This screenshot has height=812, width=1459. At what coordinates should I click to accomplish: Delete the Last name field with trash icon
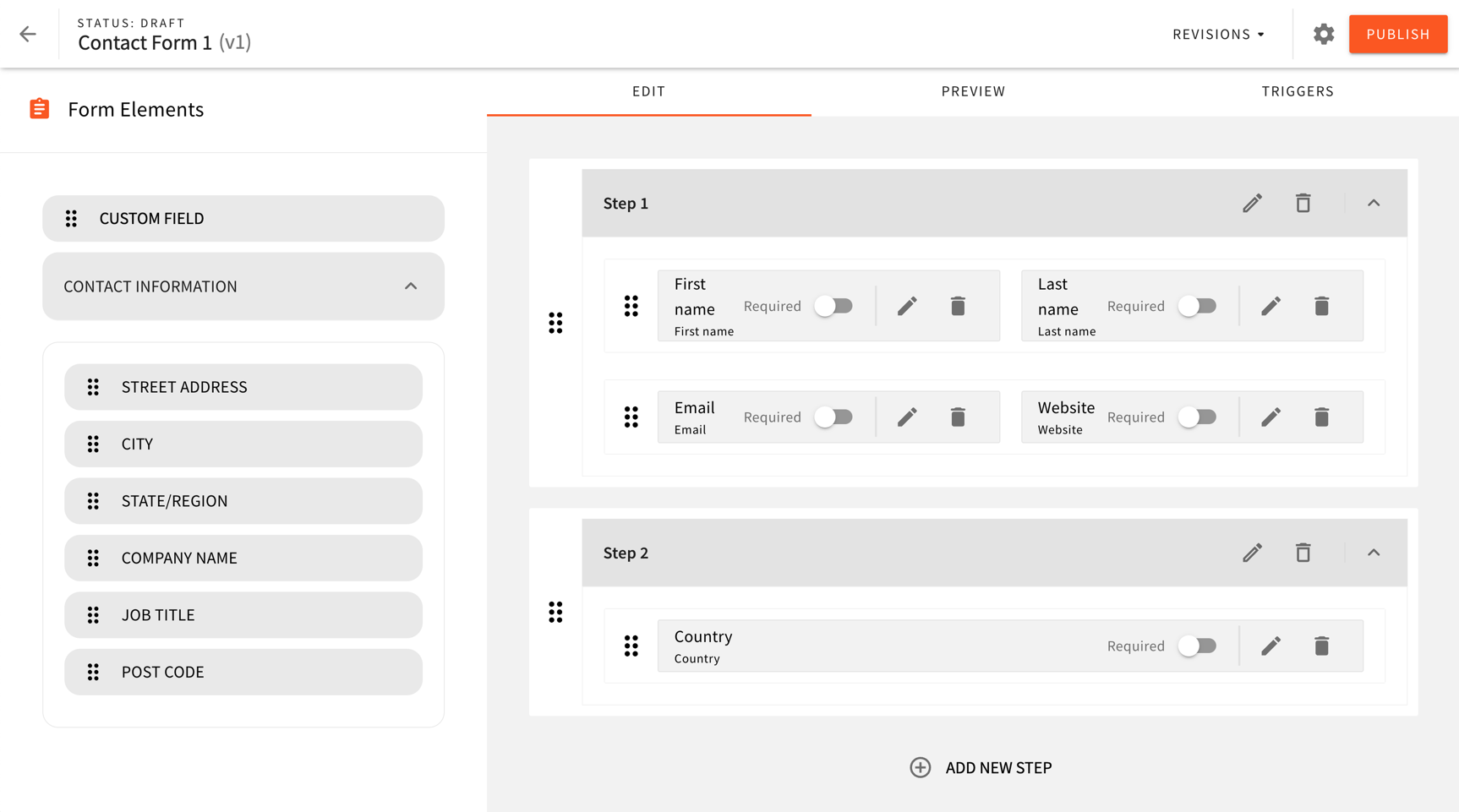point(1321,306)
